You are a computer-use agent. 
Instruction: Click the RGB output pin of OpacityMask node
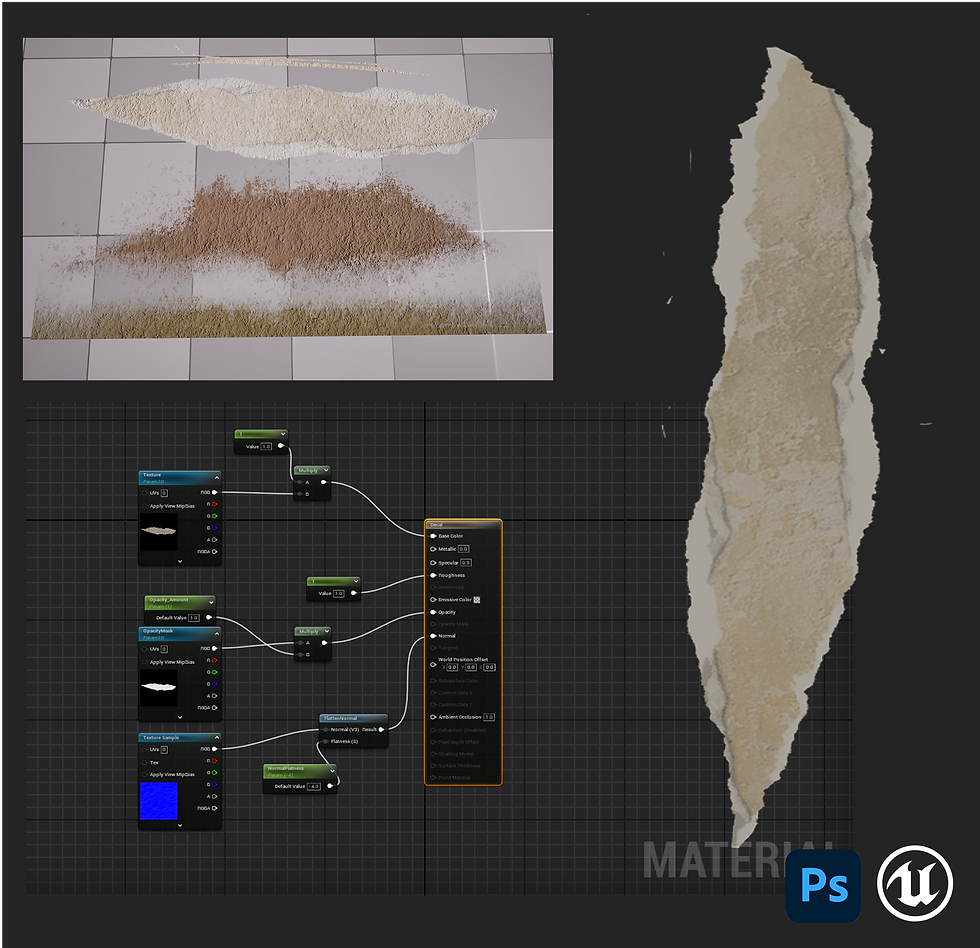pos(214,648)
